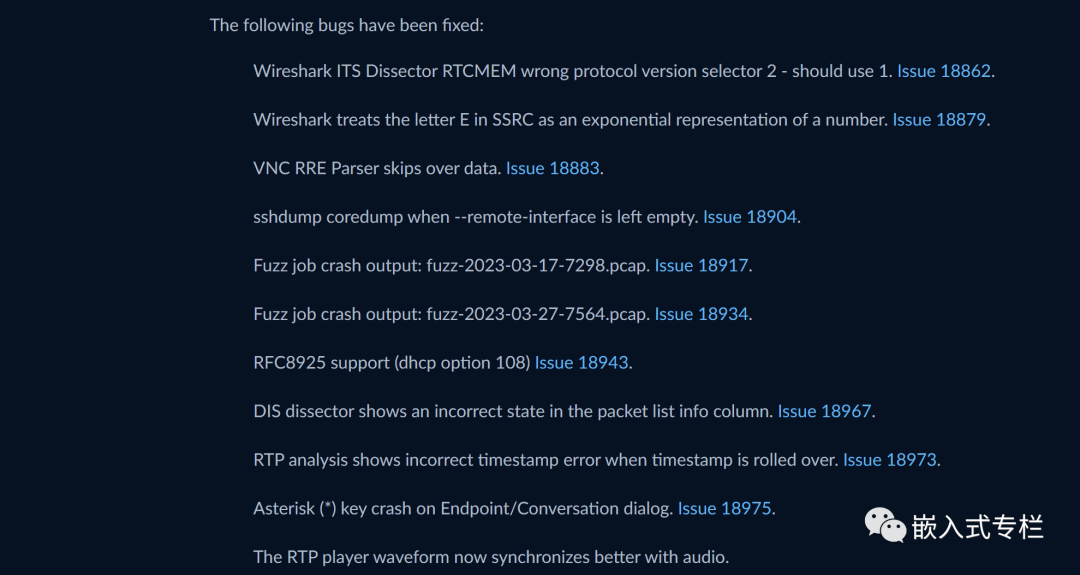This screenshot has width=1080, height=575.
Task: Open the Issue 18975 Asterisk key link
Action: coord(724,508)
